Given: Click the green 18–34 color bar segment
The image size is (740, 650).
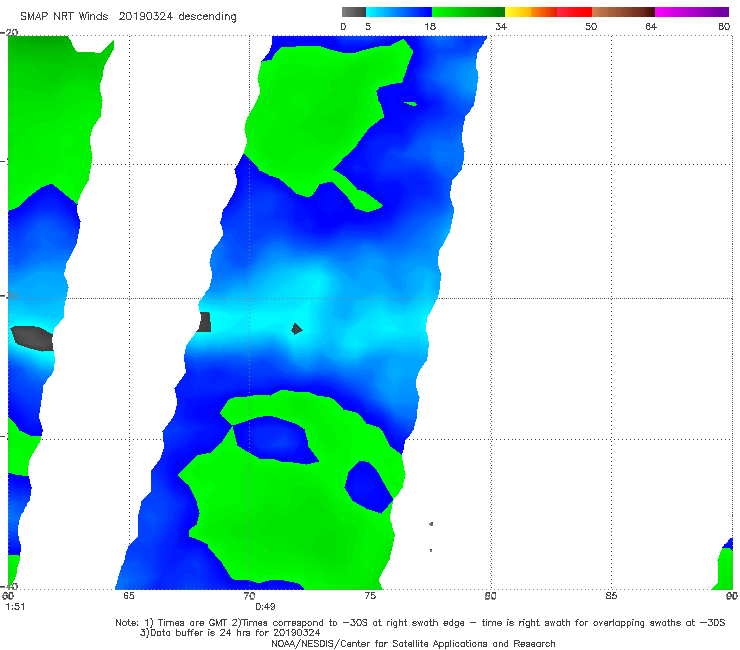Looking at the screenshot, I should click(x=468, y=12).
